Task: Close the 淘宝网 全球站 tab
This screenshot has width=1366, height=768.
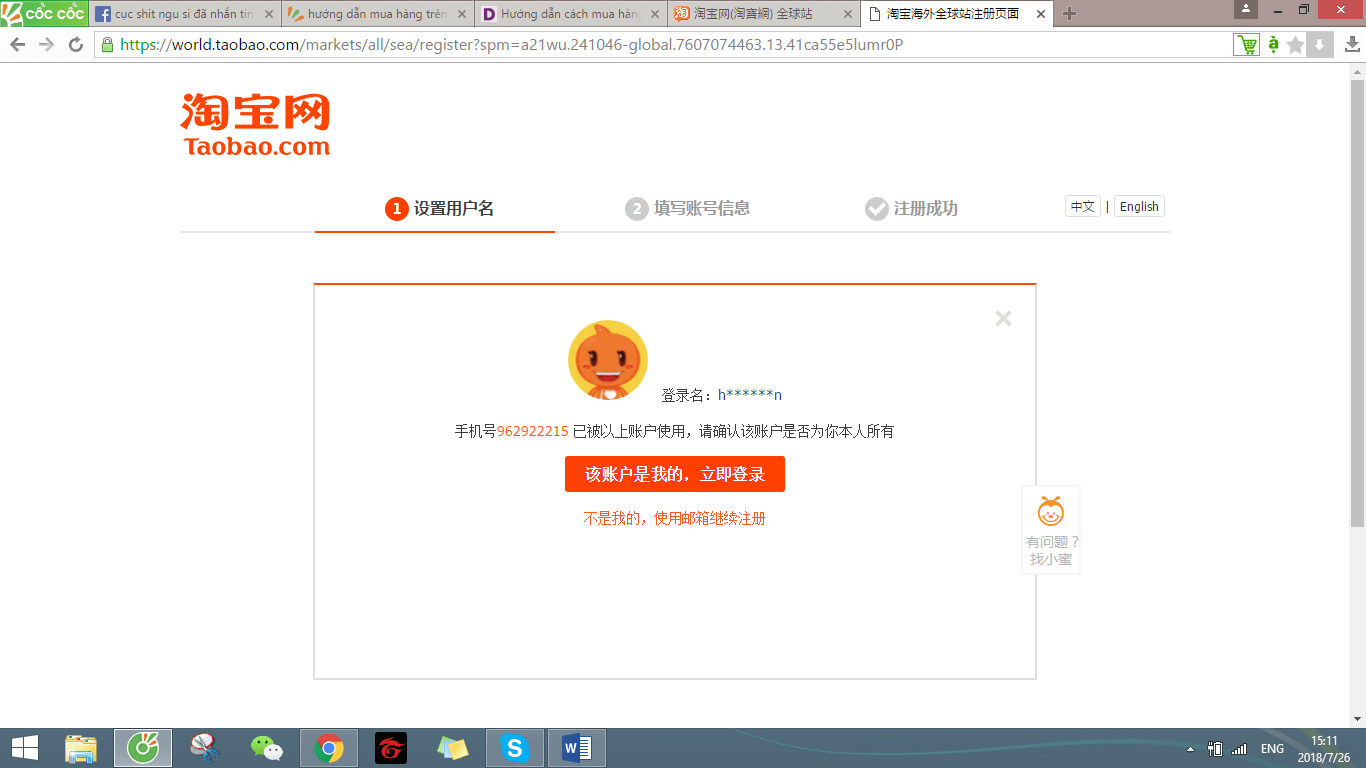Action: click(847, 14)
